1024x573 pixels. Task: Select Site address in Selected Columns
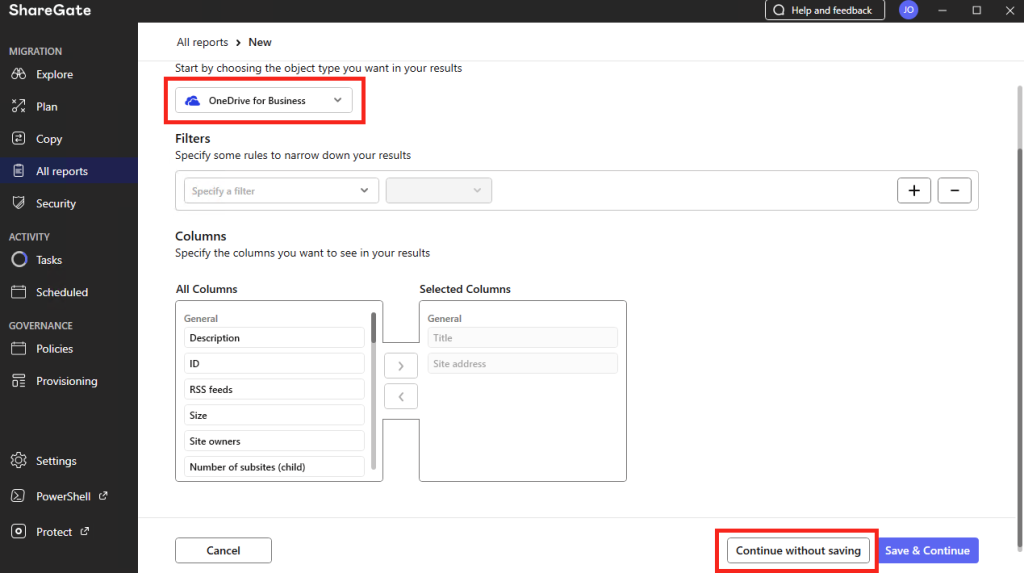(522, 363)
